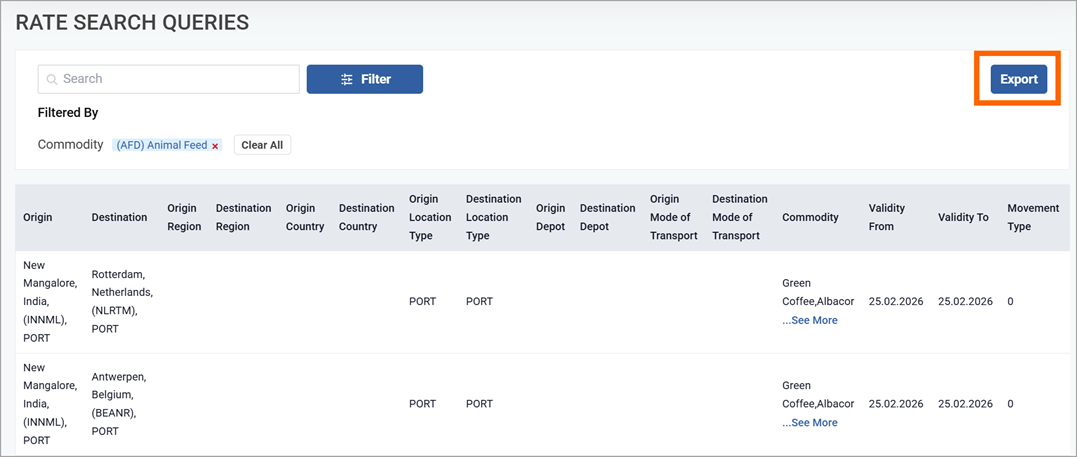Click Validity To date in Antwerpen row

tap(965, 404)
